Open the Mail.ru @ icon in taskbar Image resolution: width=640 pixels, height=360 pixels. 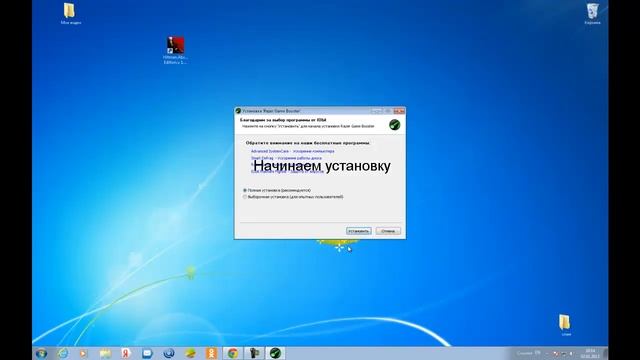coord(169,353)
